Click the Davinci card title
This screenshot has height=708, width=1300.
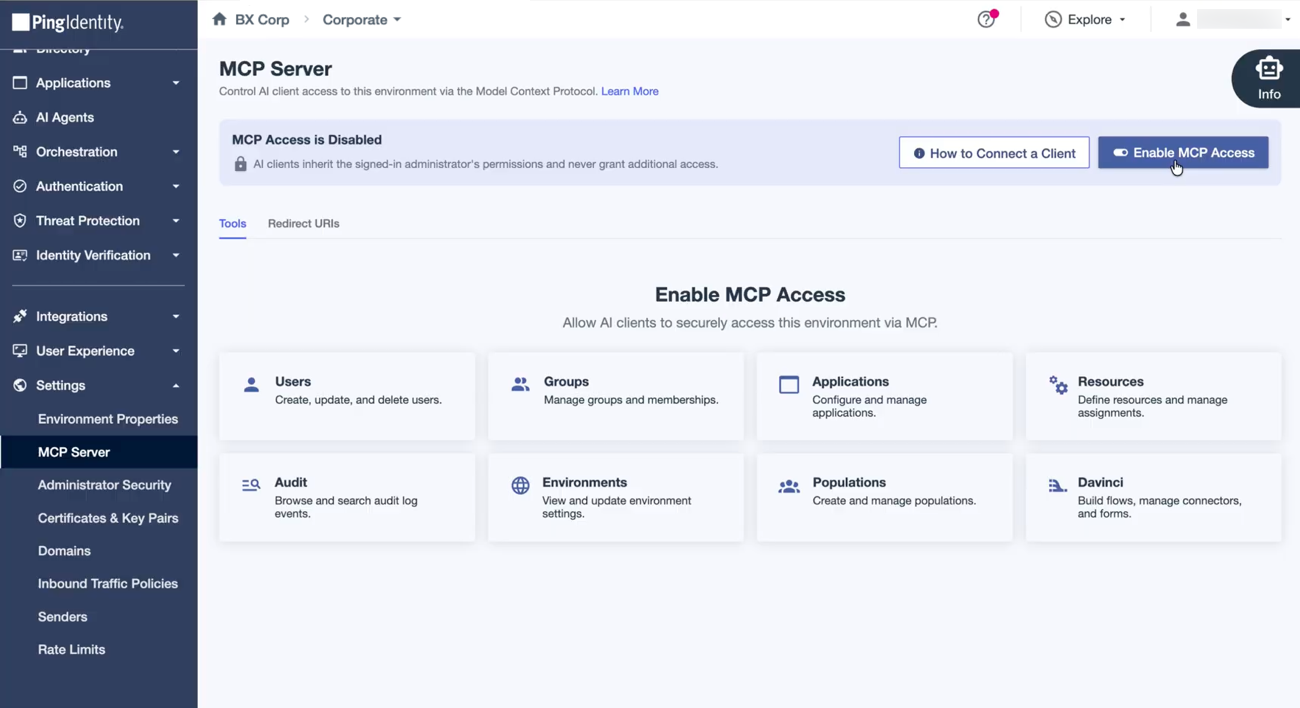[1101, 483]
